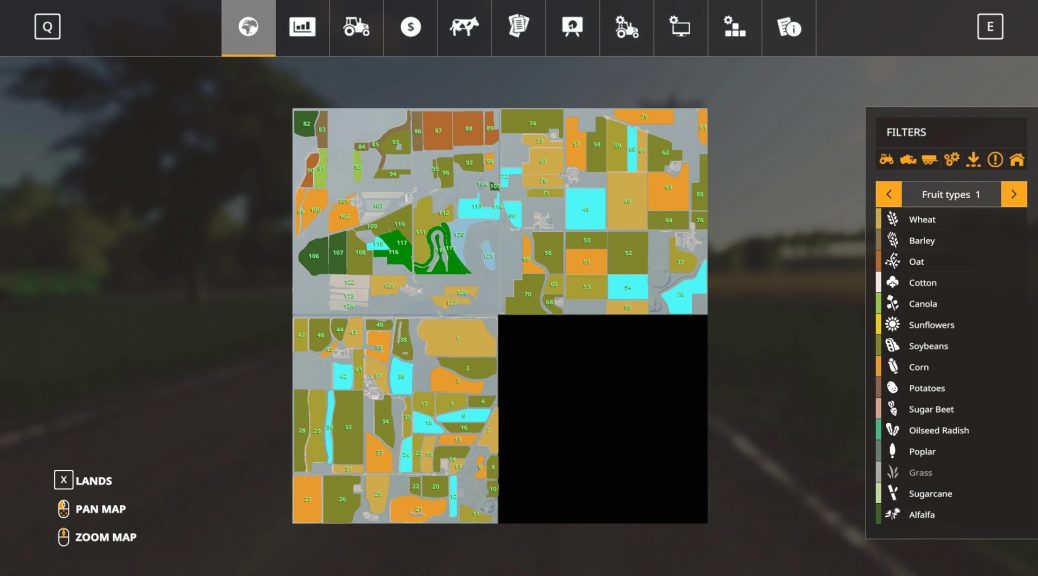Viewport: 1038px width, 576px height.
Task: Click the right arrow next to Fruit types
Action: point(1012,194)
